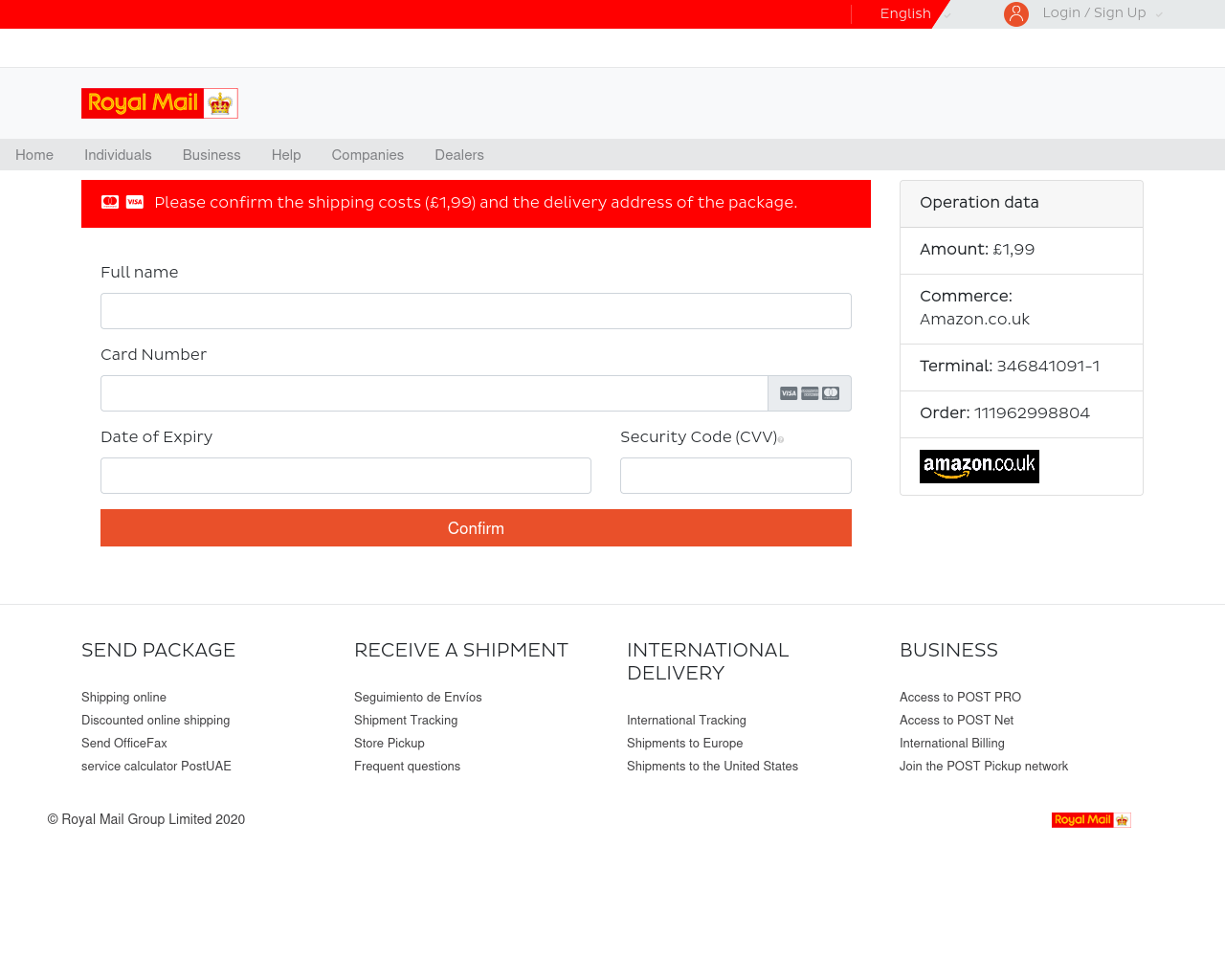Click the Visa icon in the red banner
The image size is (1225, 980).
coord(135,202)
